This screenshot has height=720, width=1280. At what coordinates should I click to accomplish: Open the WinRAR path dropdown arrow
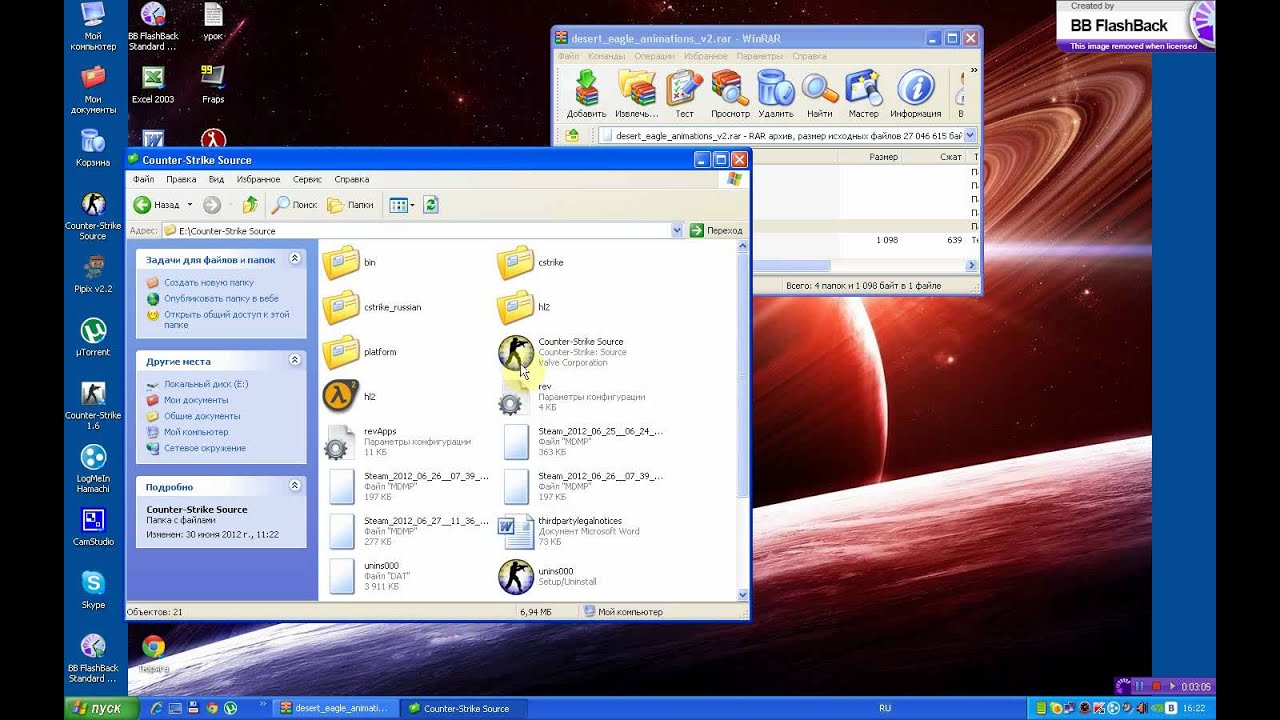[x=970, y=135]
